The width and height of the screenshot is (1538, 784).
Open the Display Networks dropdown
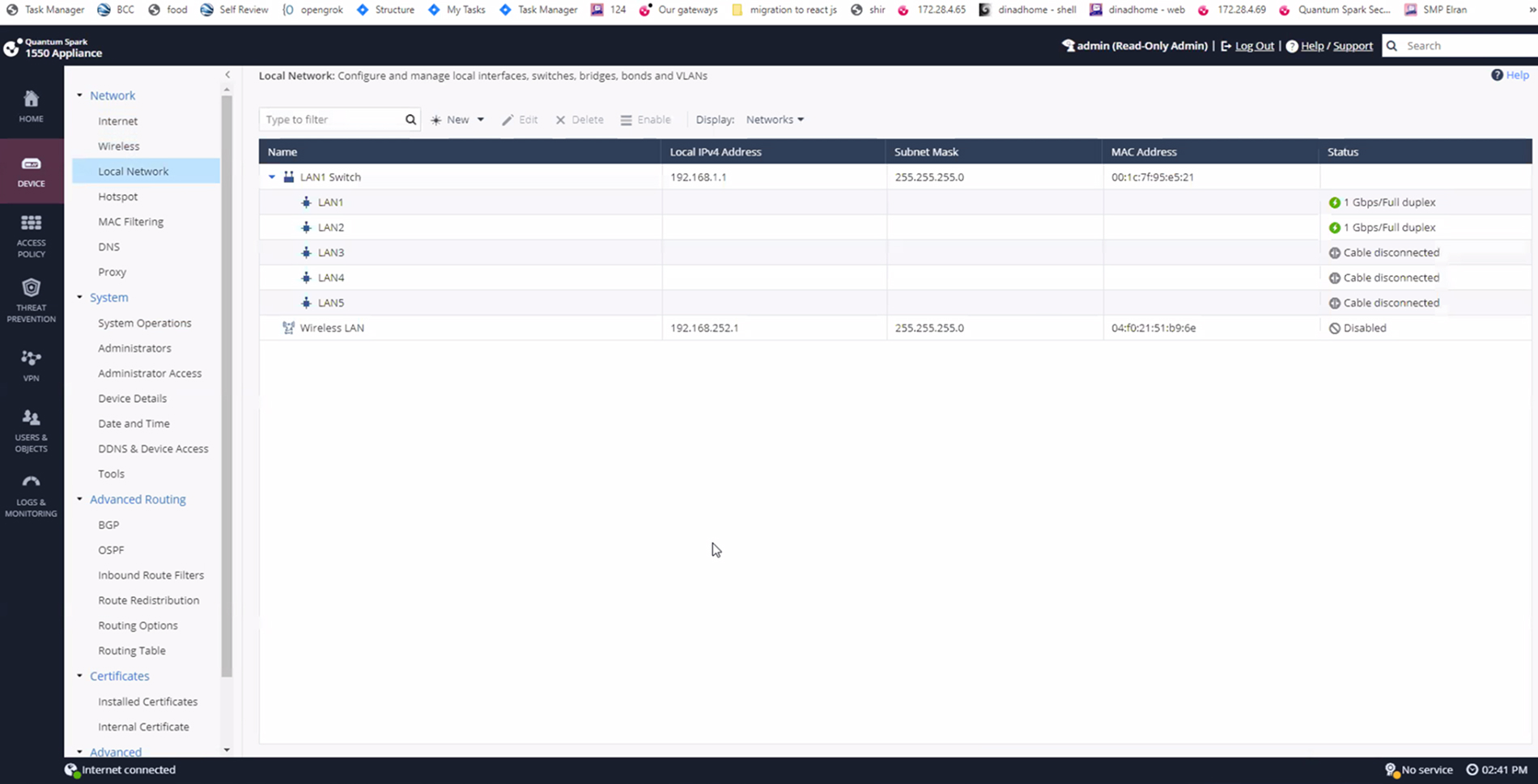click(x=775, y=120)
